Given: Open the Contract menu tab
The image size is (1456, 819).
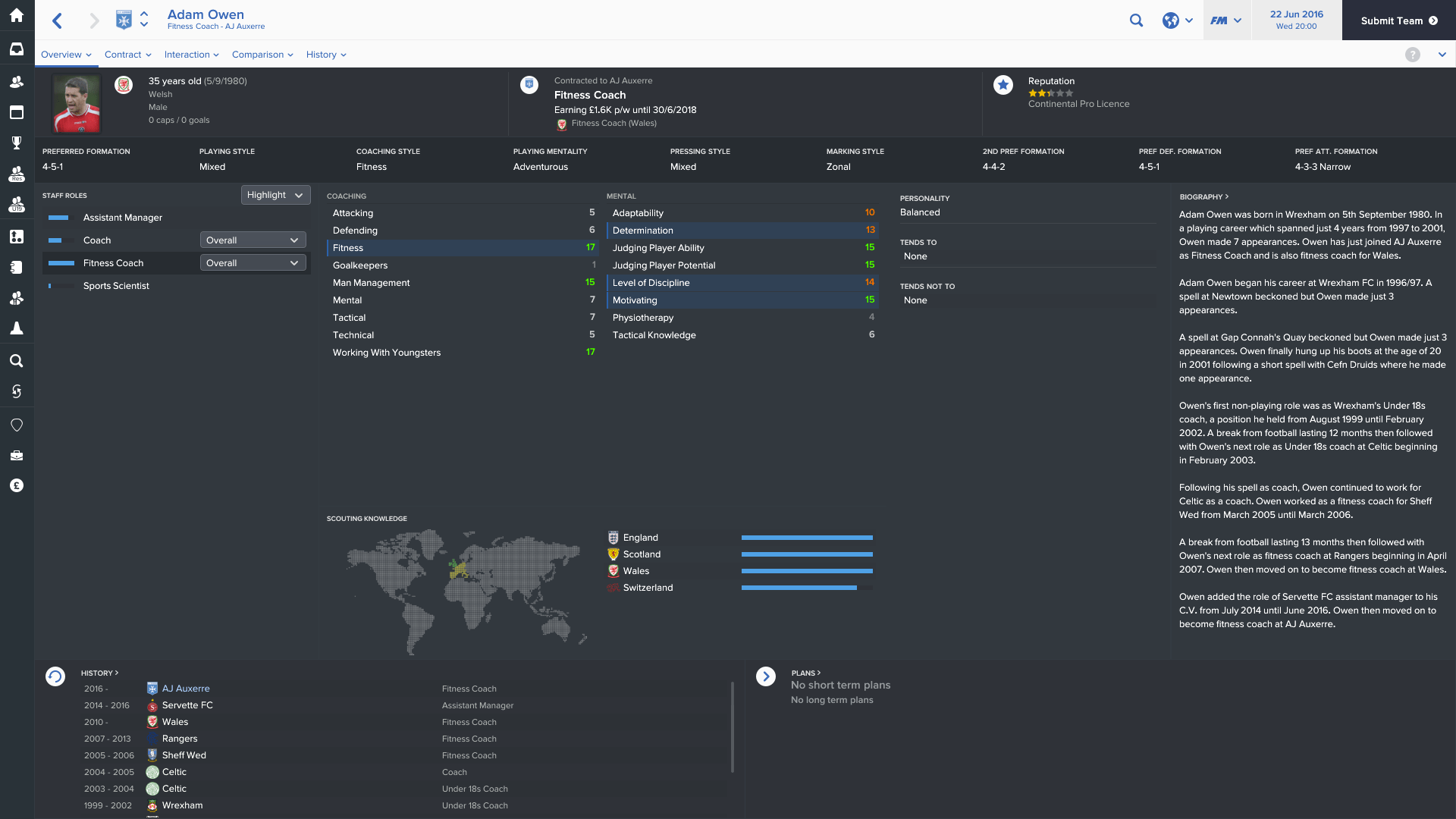Looking at the screenshot, I should (127, 55).
